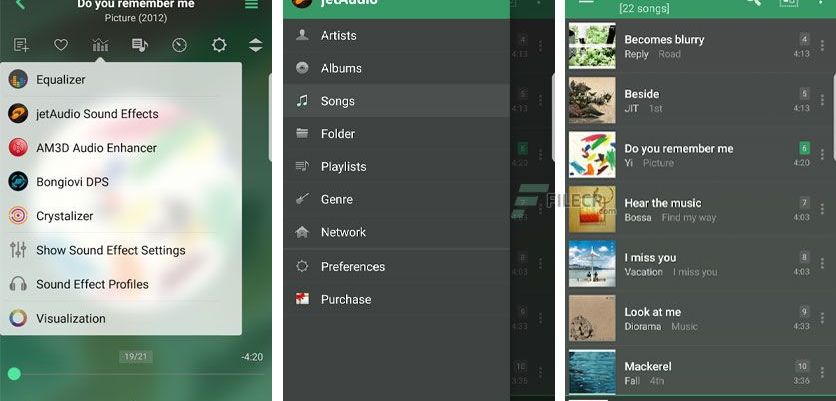Tap the Beside album thumbnail
836x401 pixels.
click(x=592, y=100)
